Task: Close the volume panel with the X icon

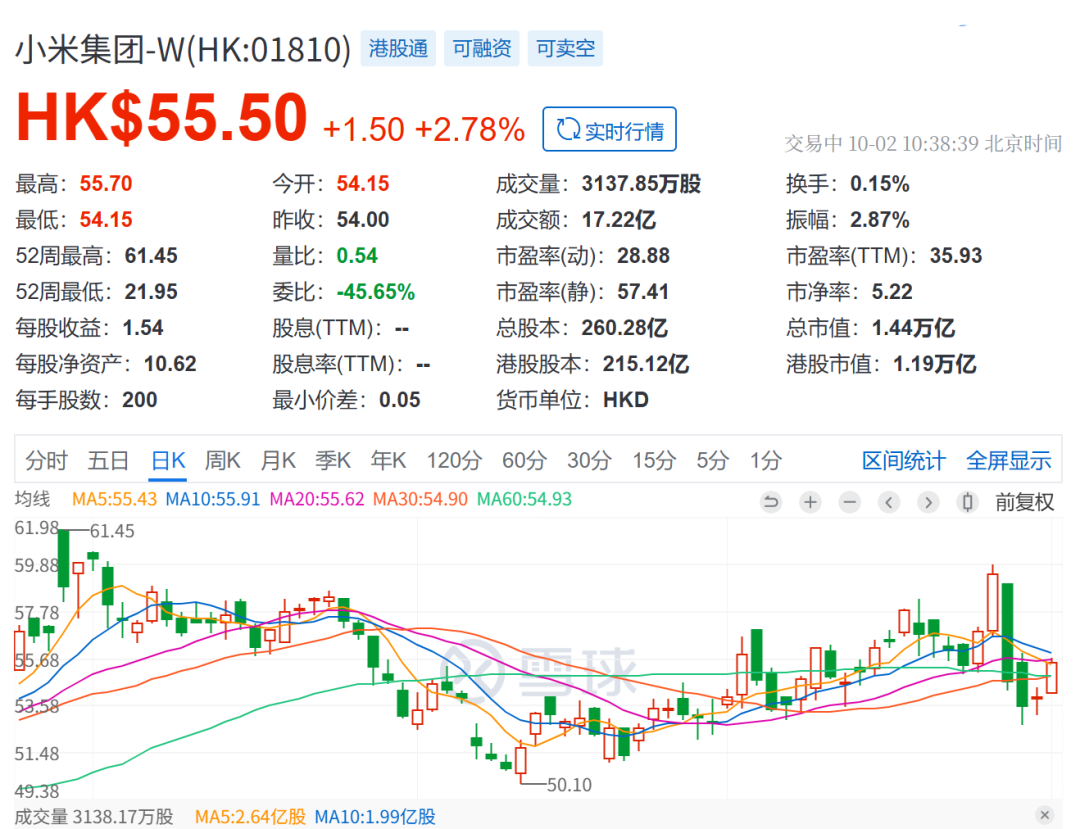Action: click(1045, 815)
